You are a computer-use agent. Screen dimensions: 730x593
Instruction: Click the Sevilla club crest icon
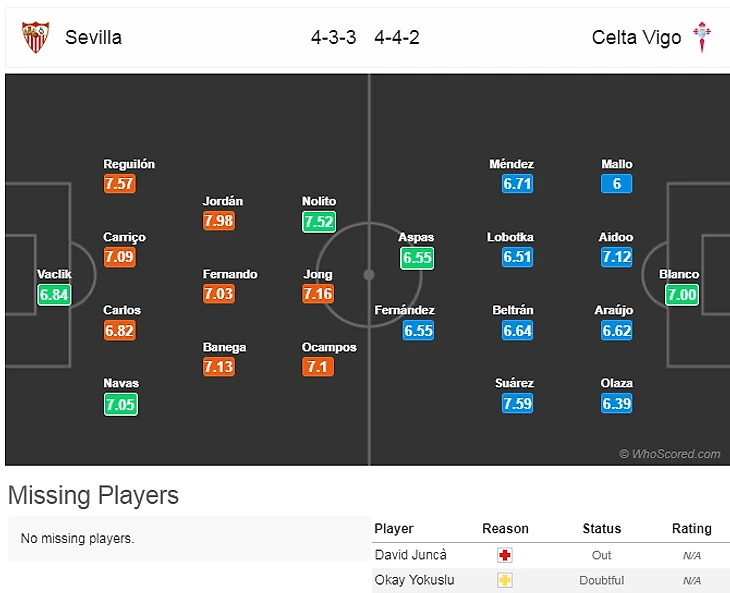click(35, 37)
